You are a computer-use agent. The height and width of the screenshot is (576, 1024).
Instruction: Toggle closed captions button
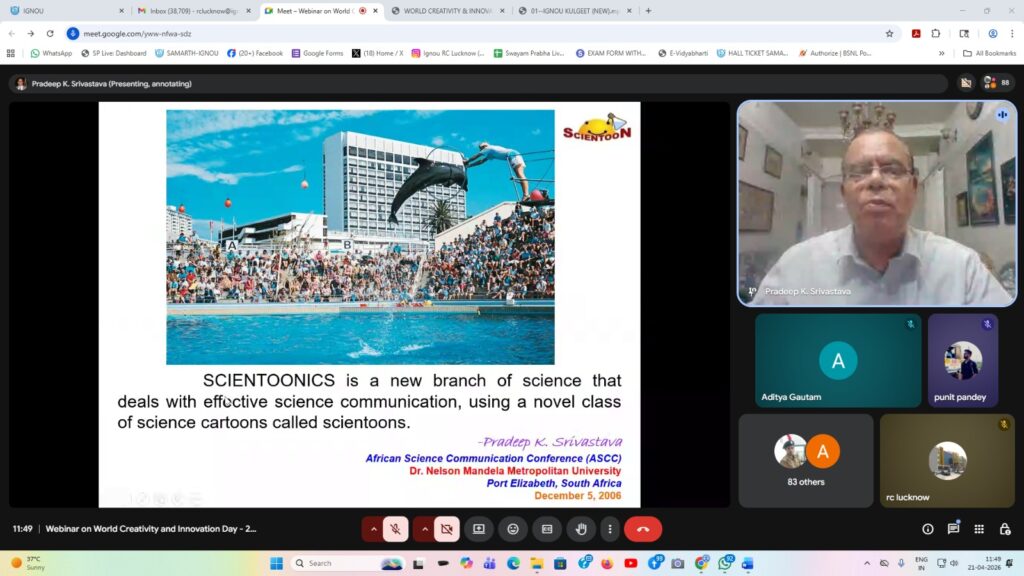coord(547,529)
